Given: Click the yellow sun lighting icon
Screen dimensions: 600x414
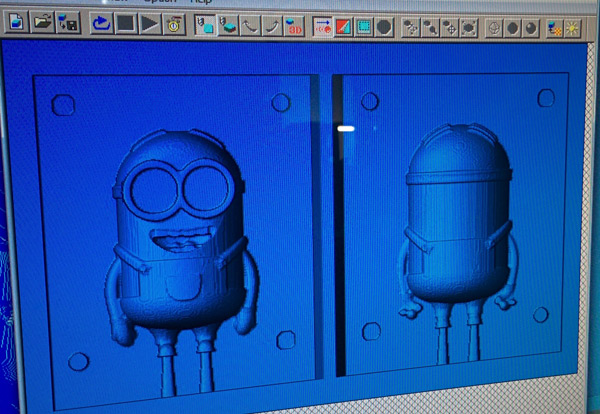Looking at the screenshot, I should (572, 29).
